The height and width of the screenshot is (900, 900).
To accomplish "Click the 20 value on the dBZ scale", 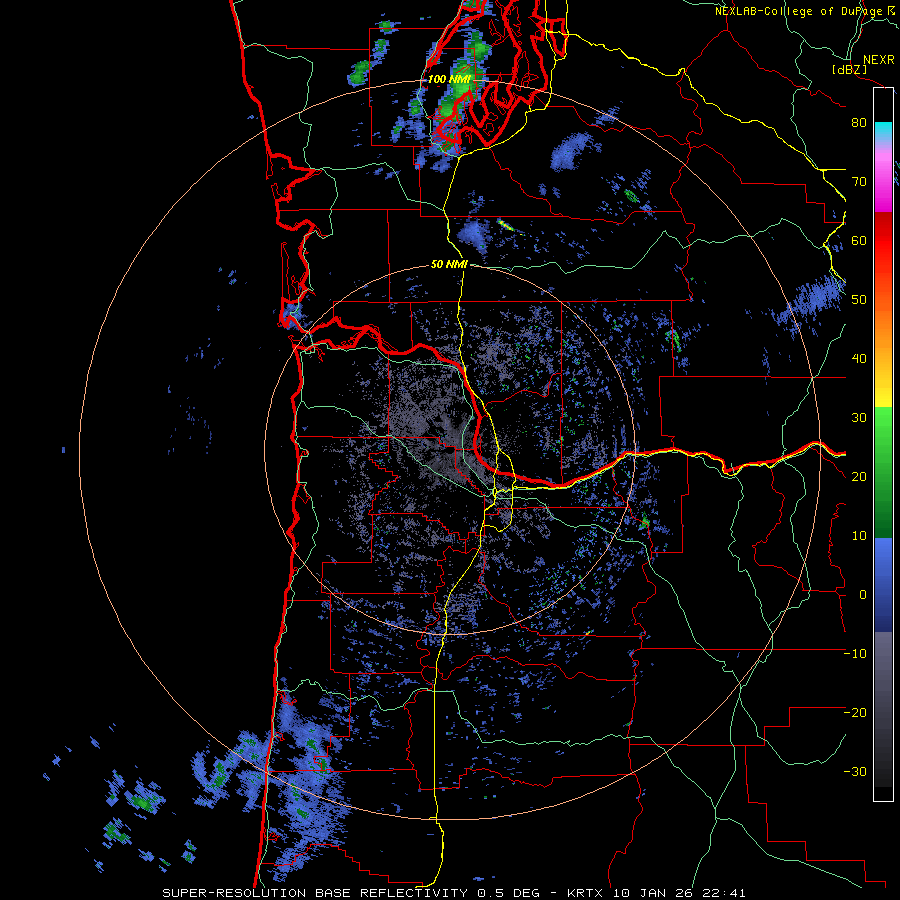I will click(859, 477).
